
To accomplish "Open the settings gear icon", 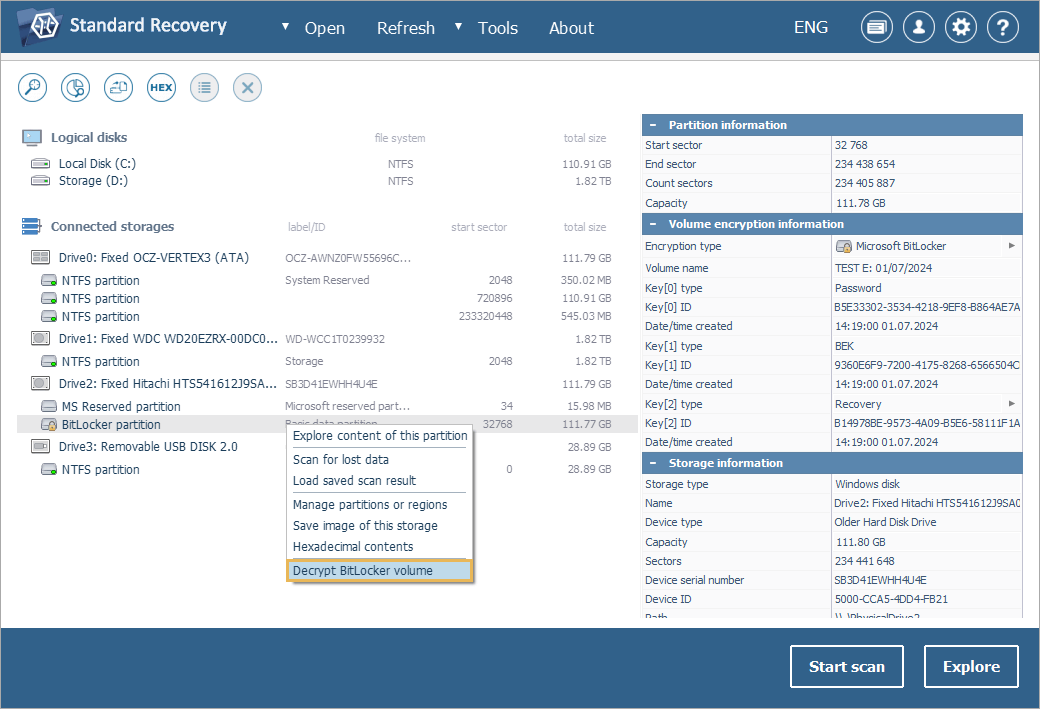I will (x=961, y=27).
